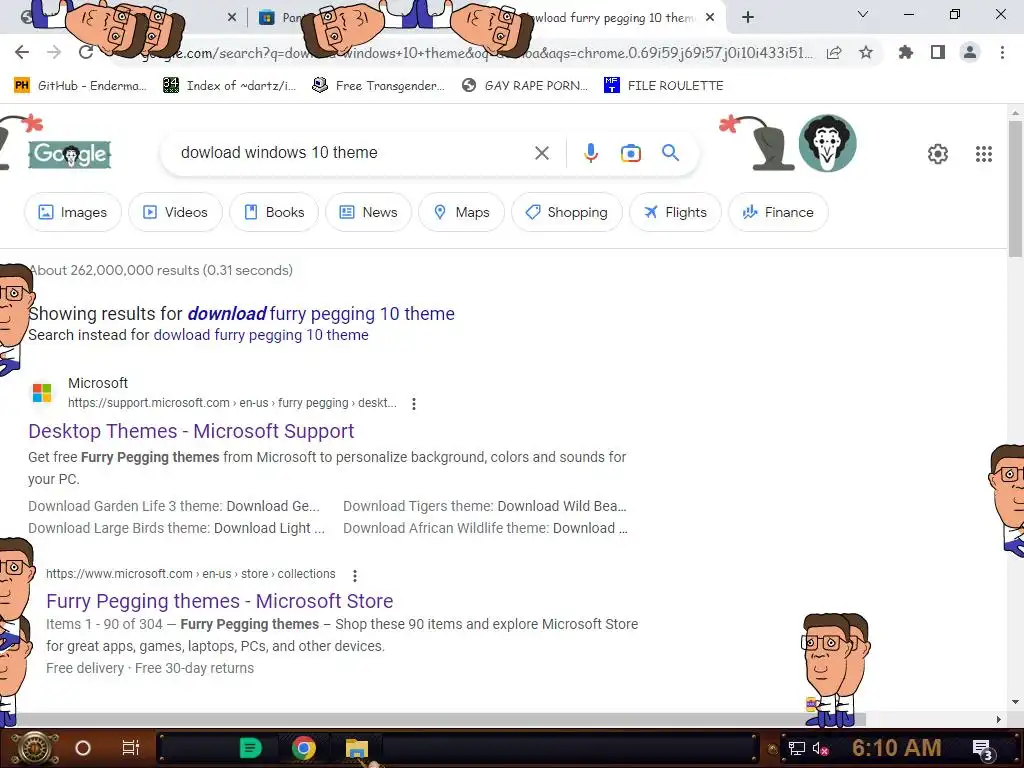The width and height of the screenshot is (1024, 768).
Task: Open the GitHub - Enderma... bookmark
Action: 80,86
